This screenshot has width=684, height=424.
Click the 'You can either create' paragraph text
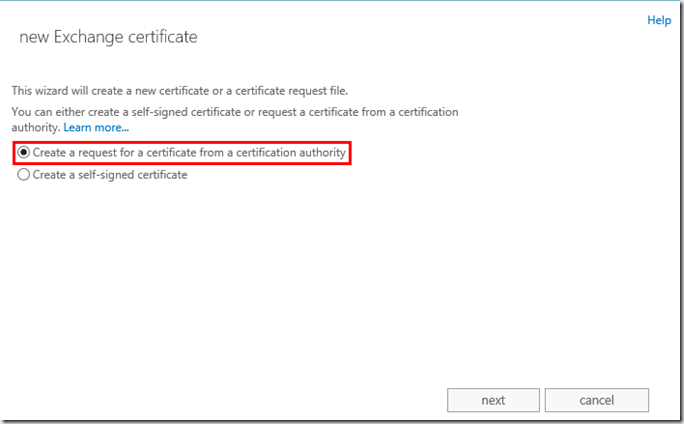click(x=234, y=112)
